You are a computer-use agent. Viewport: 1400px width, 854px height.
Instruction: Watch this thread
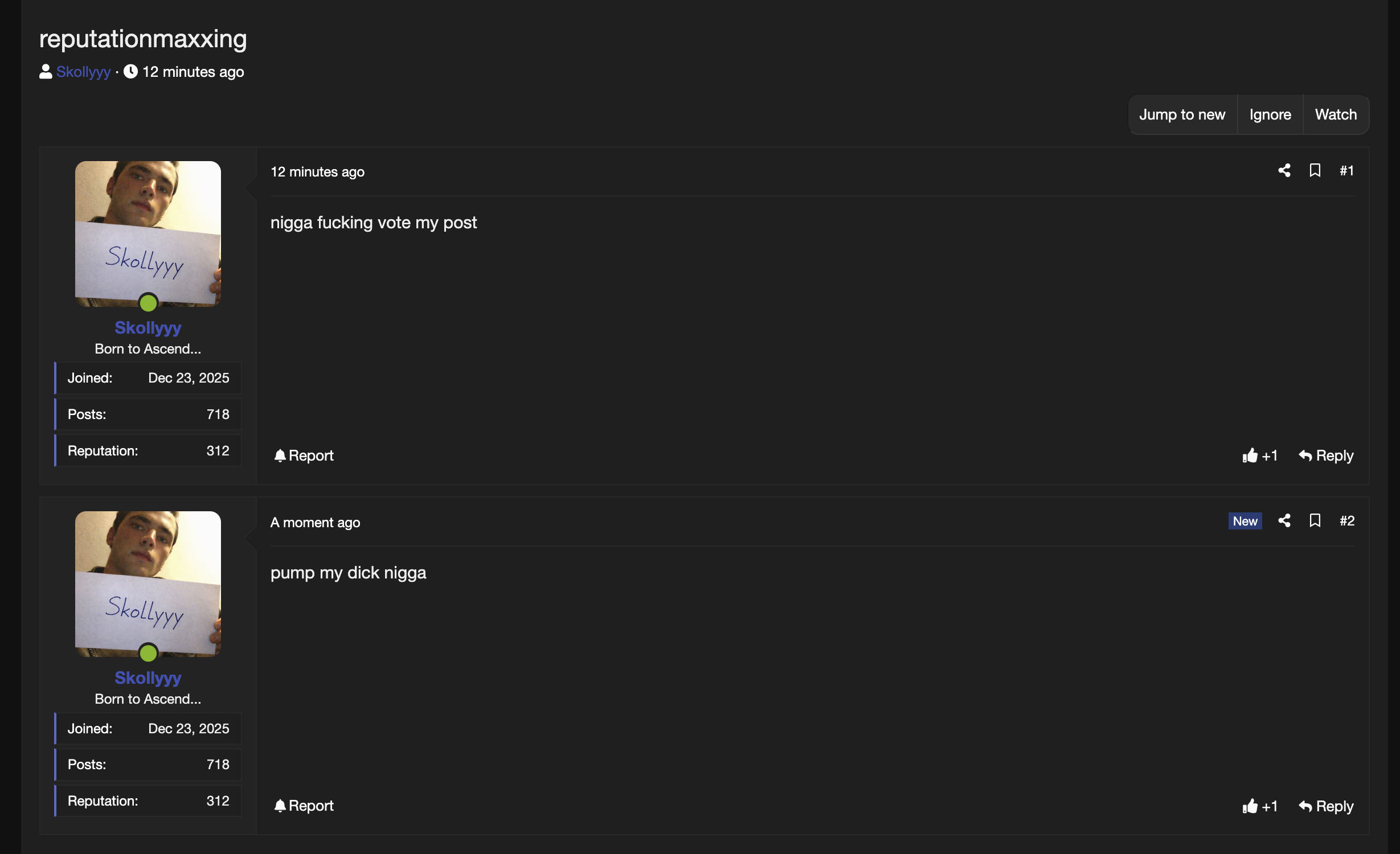point(1336,114)
